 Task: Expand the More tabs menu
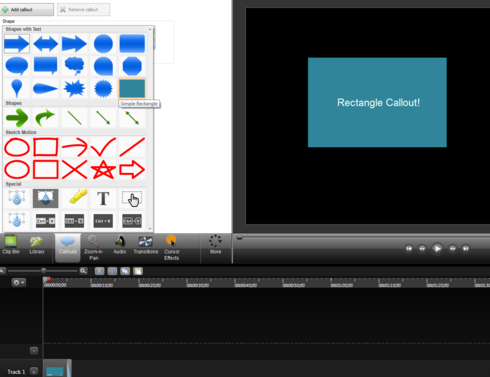point(215,245)
